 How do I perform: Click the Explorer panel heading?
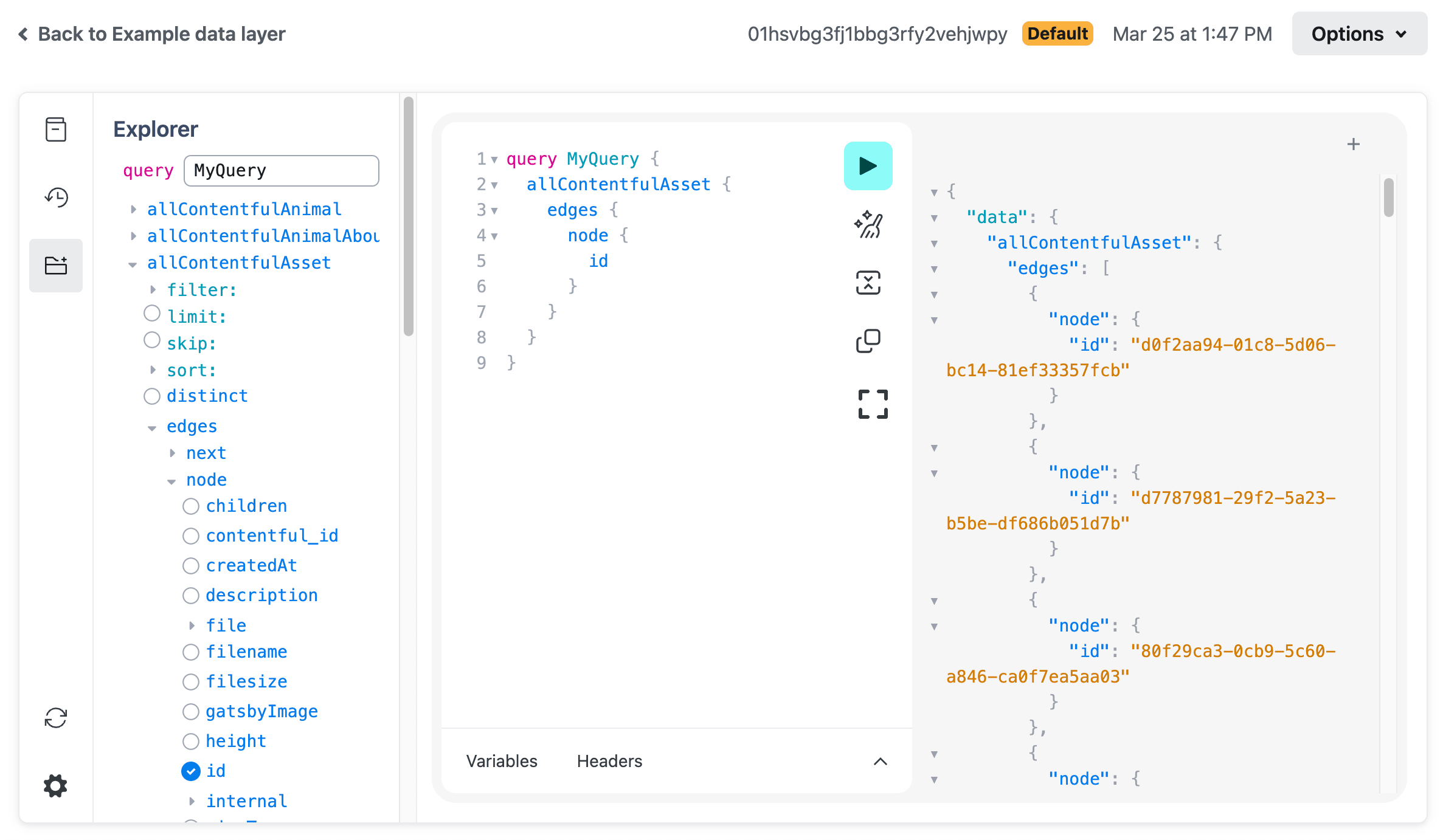156,129
